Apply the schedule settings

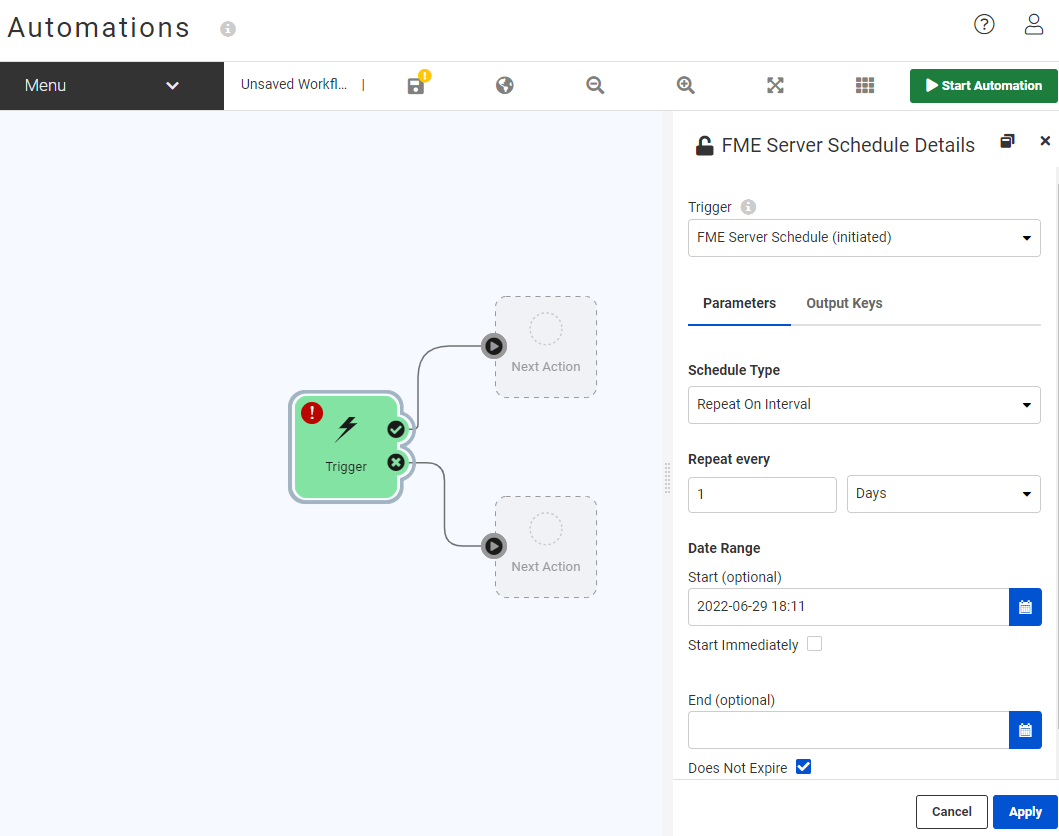1025,811
